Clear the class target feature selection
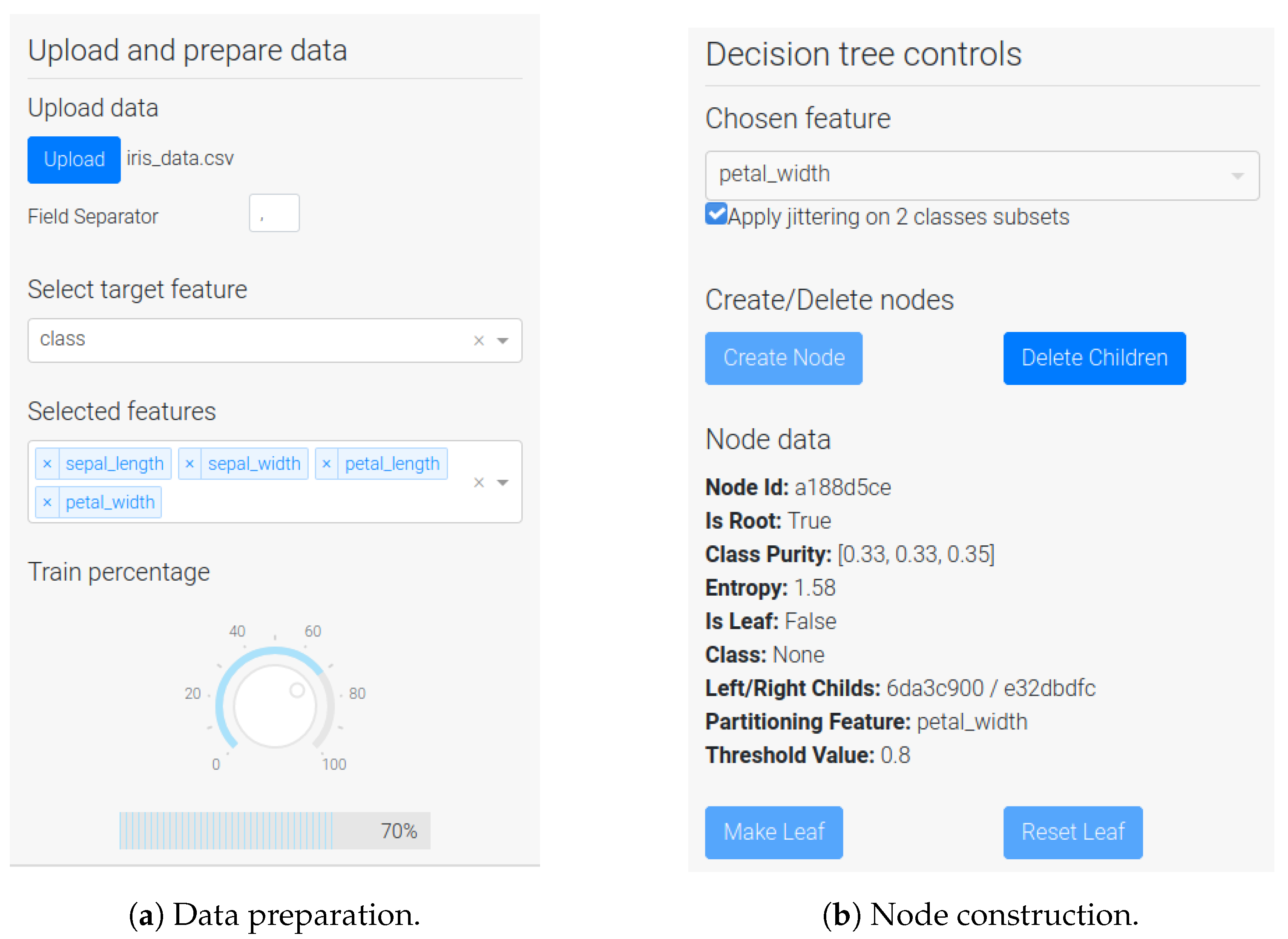Image resolution: width=1288 pixels, height=939 pixels. coord(479,340)
